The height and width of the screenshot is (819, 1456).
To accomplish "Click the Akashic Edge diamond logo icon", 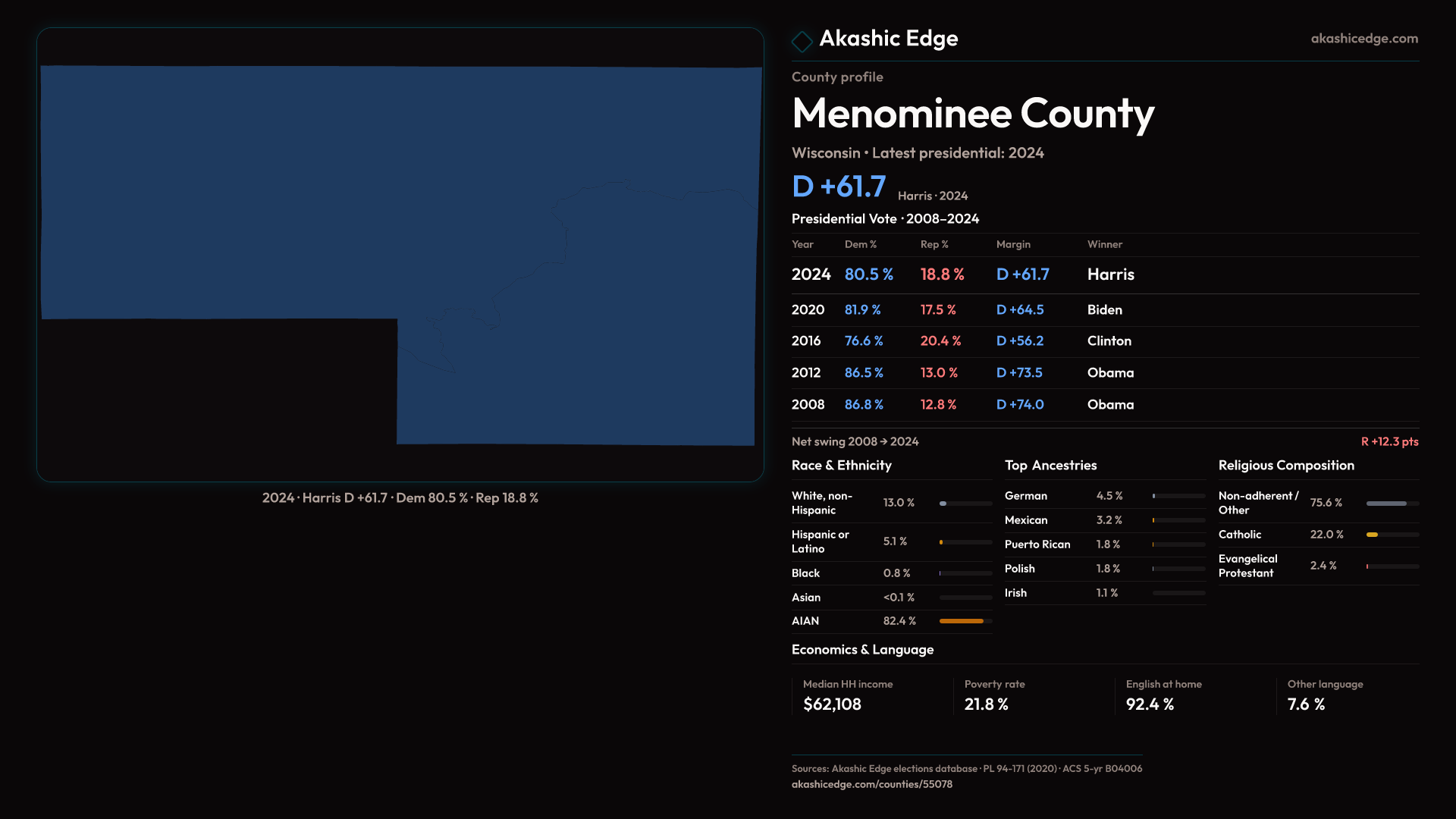I will pyautogui.click(x=802, y=41).
